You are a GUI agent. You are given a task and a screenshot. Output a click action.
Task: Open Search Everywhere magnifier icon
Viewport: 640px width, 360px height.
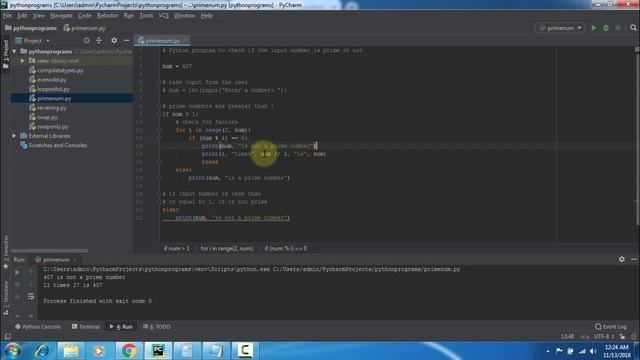tap(633, 28)
